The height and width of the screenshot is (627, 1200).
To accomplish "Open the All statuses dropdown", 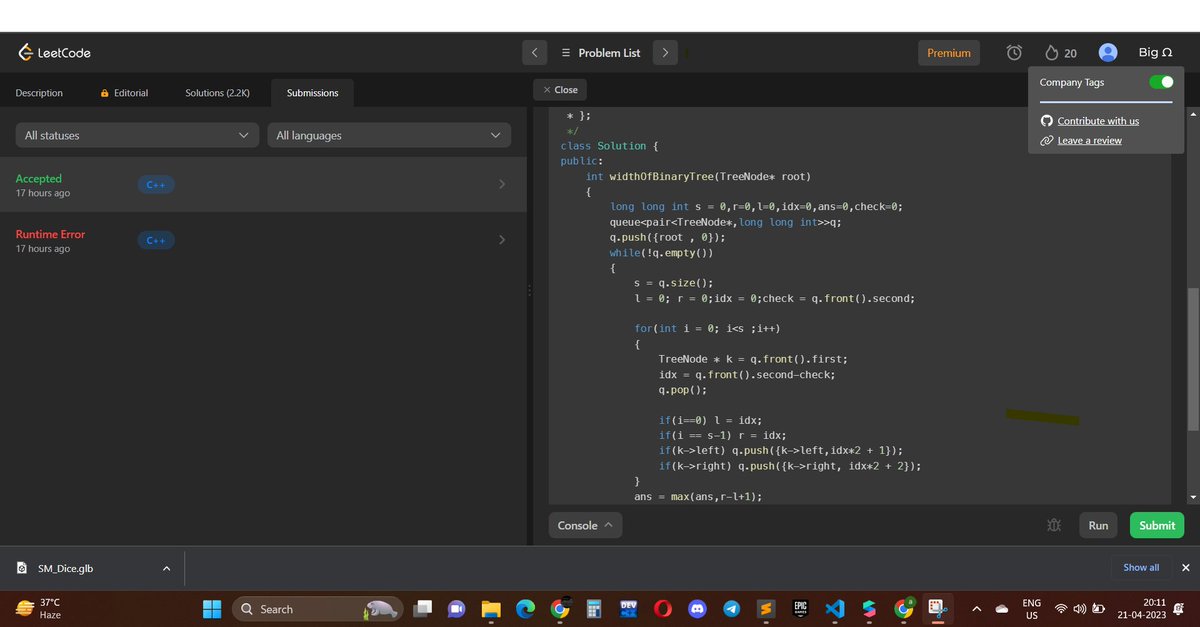I will click(x=137, y=135).
